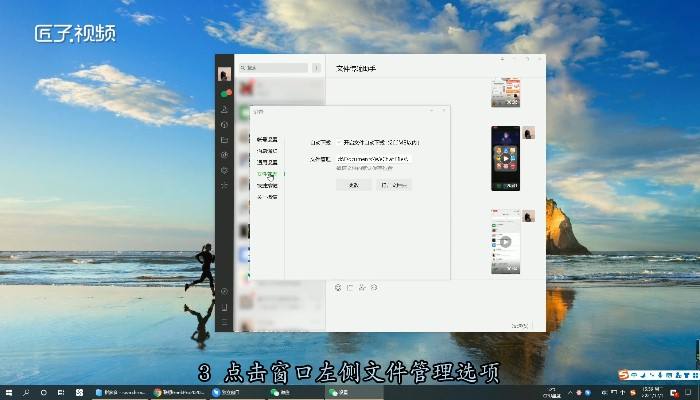The image size is (700, 400).
Task: Open the Mini Programs icon near sidebar bottom
Action: (x=225, y=292)
